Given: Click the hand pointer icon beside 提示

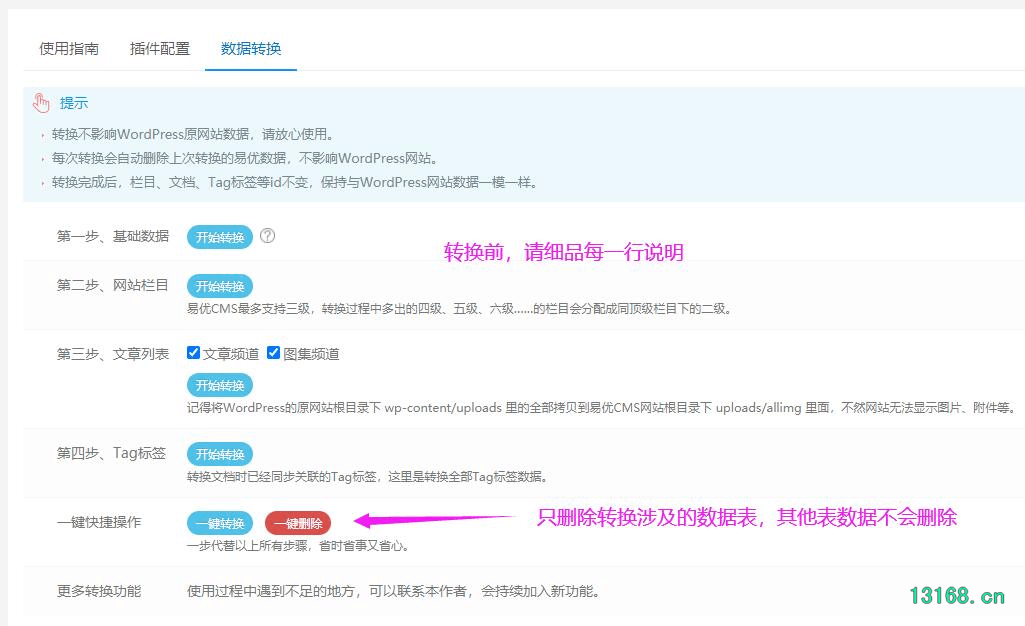Looking at the screenshot, I should pos(41,103).
